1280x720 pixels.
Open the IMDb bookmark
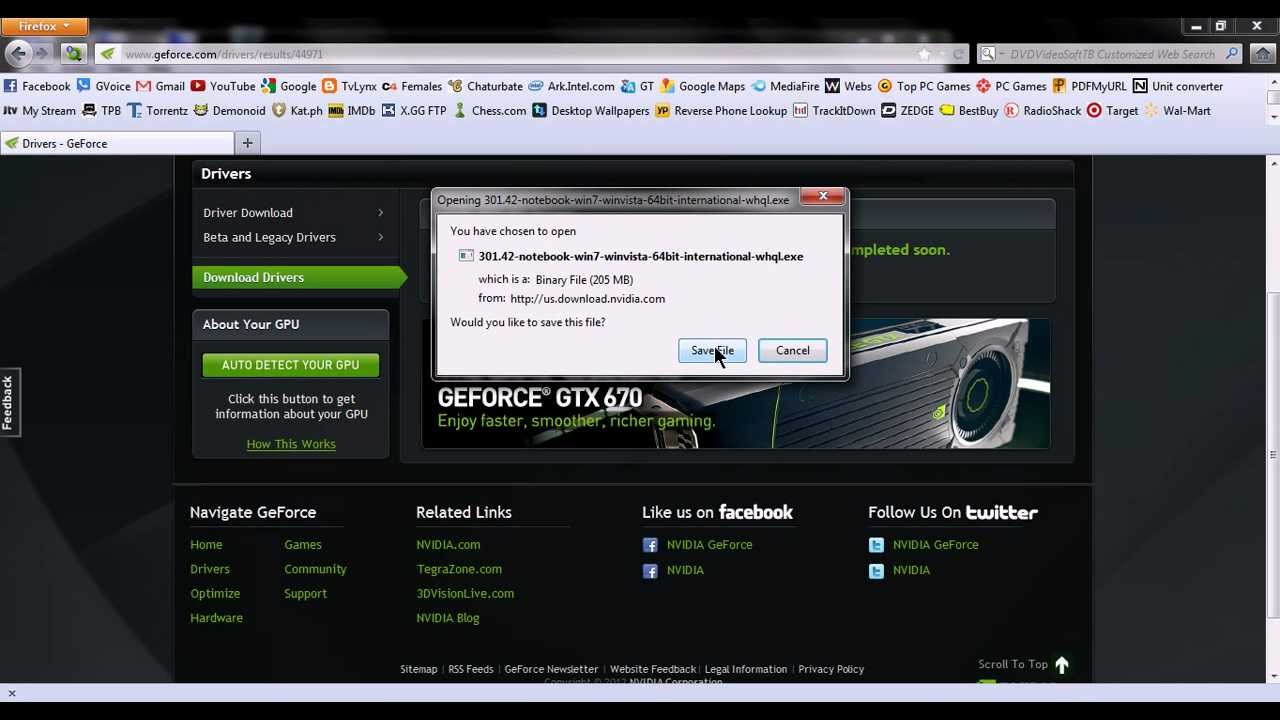click(x=352, y=111)
